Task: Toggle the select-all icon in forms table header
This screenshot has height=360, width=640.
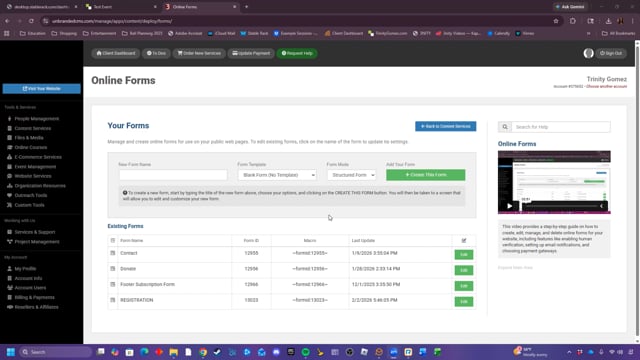Action: (x=113, y=240)
